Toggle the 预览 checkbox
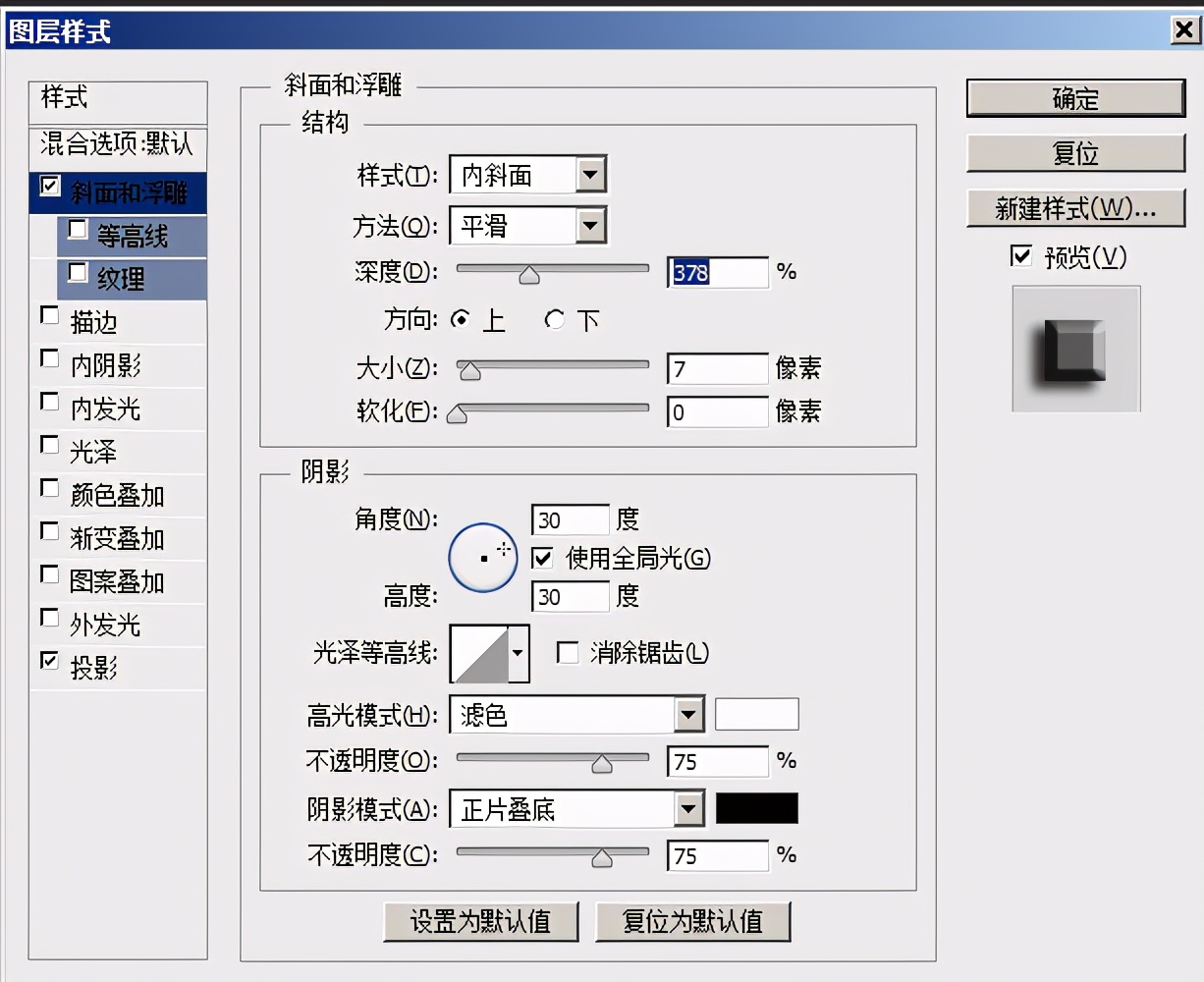Screen dimensions: 1204x982 (x=1021, y=256)
